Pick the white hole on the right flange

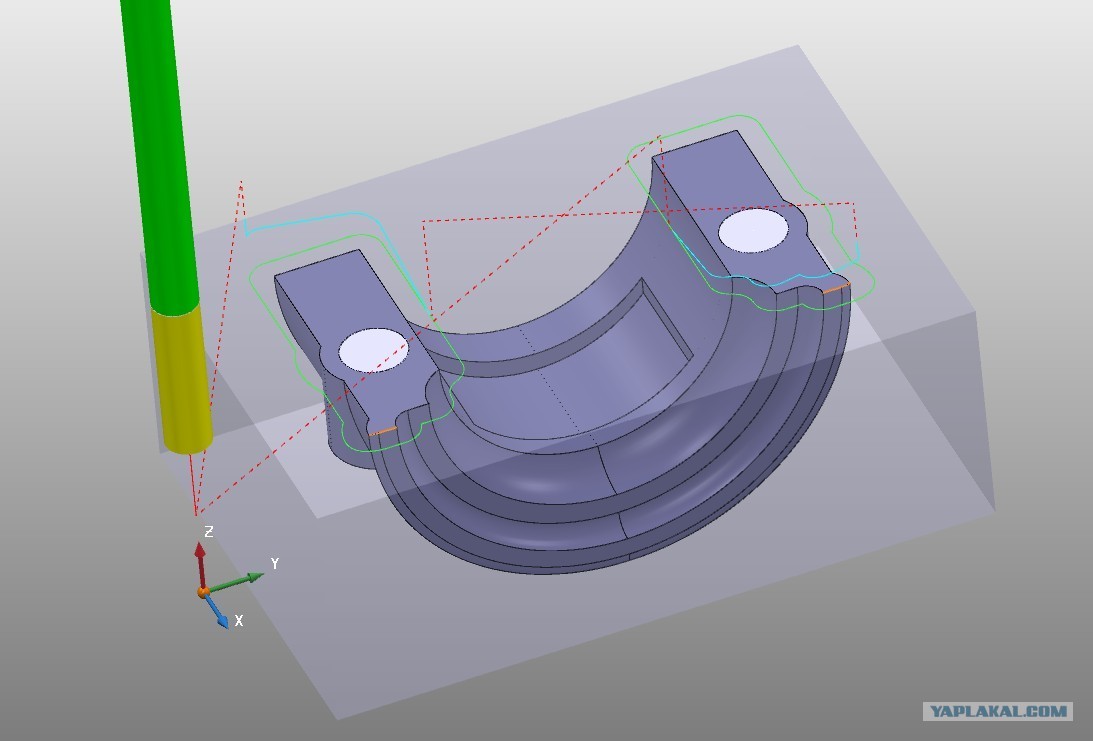pyautogui.click(x=753, y=231)
